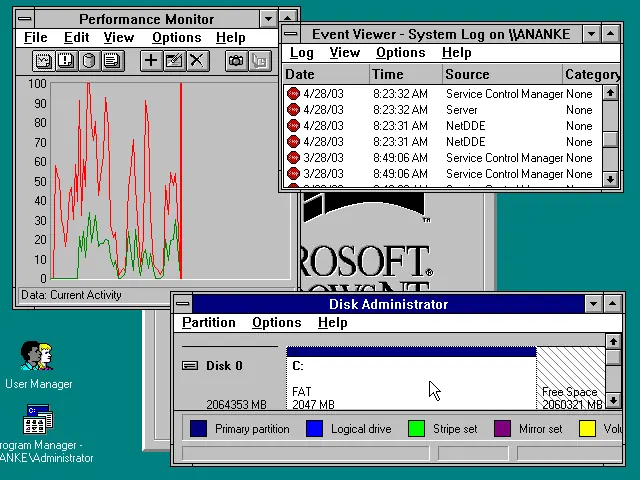Open the View menu in Performance Monitor
This screenshot has height=480, width=640.
coord(118,38)
